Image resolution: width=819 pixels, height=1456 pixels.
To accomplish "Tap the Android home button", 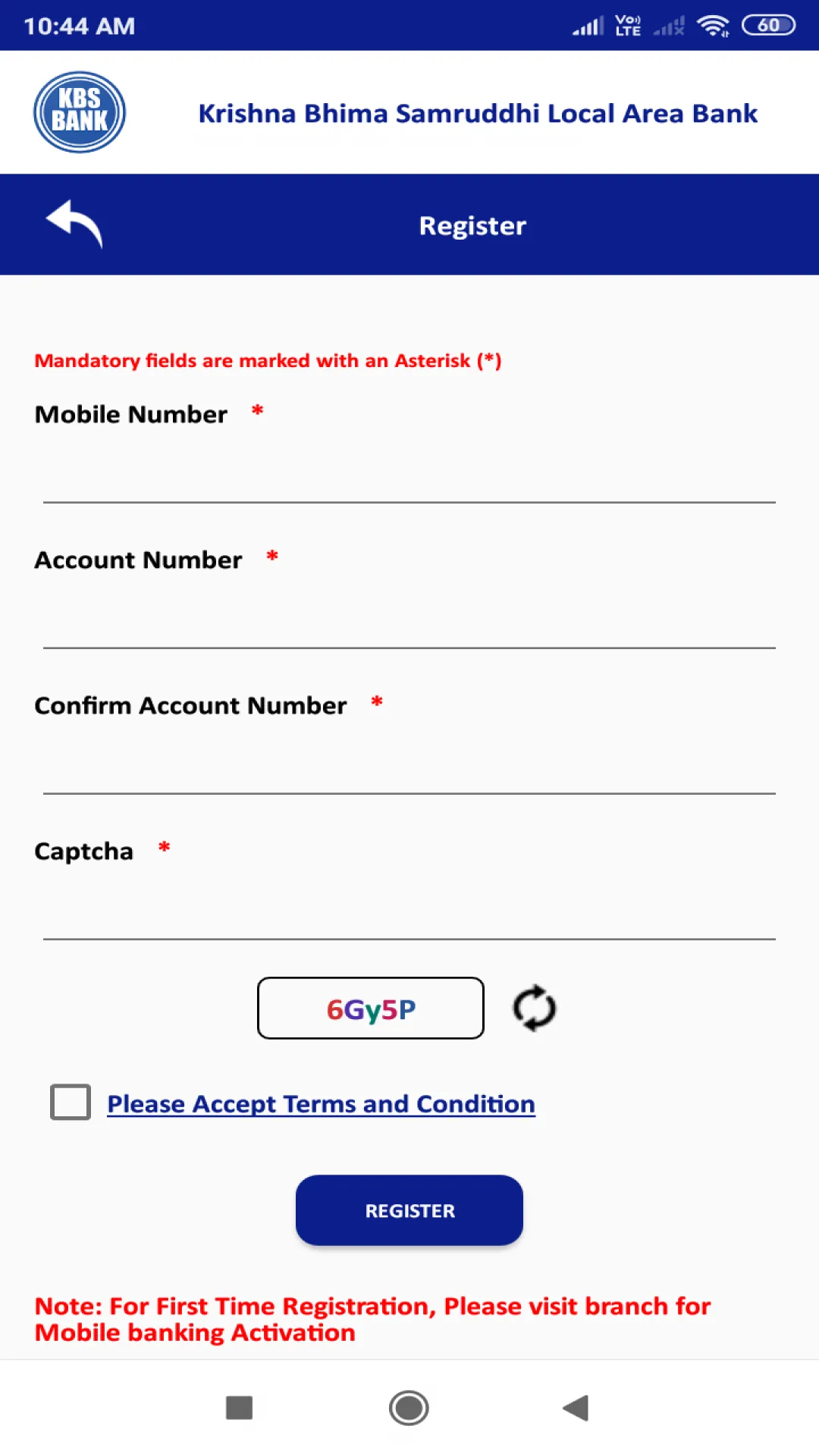I will tap(409, 1408).
